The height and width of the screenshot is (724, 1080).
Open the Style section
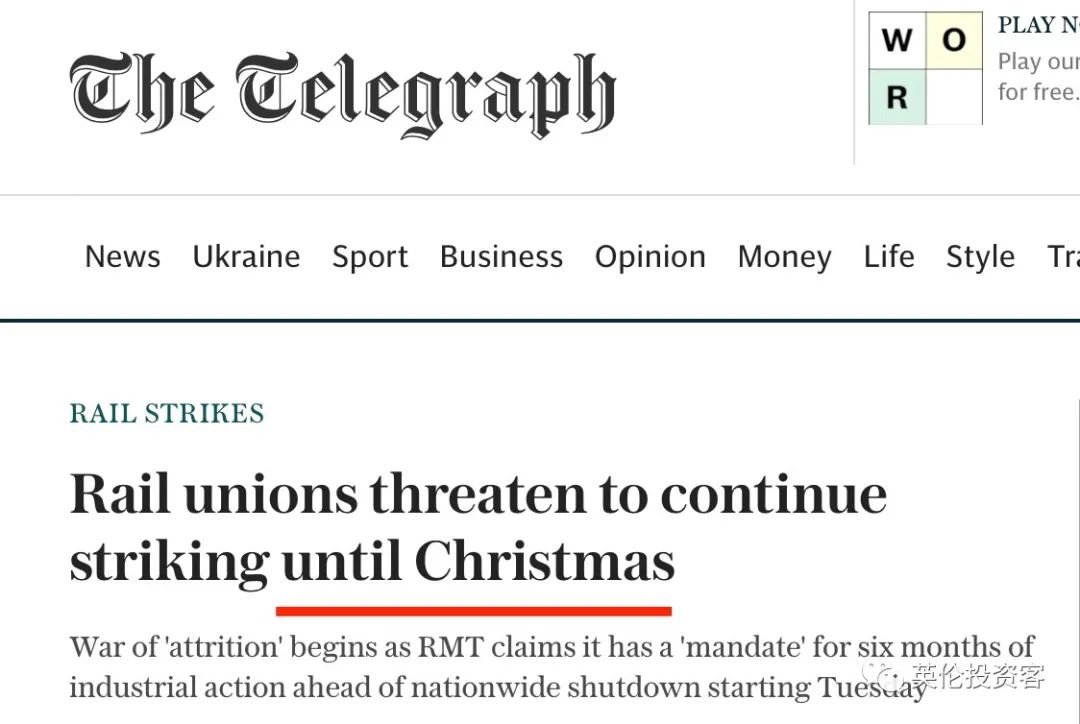(x=980, y=257)
